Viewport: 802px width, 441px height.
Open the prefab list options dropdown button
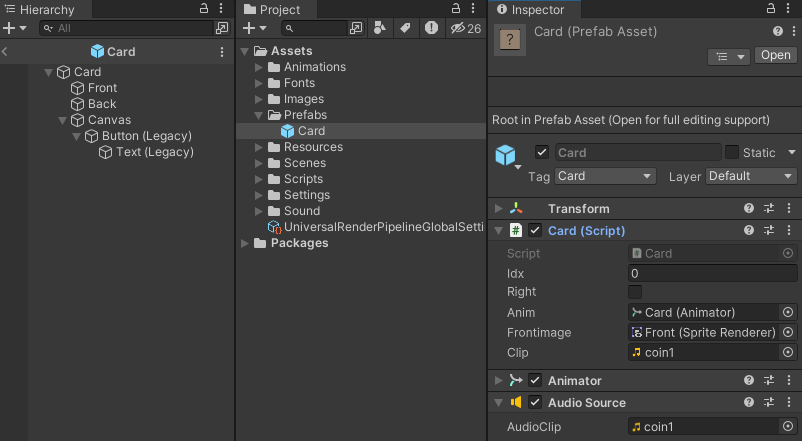pyautogui.click(x=729, y=56)
